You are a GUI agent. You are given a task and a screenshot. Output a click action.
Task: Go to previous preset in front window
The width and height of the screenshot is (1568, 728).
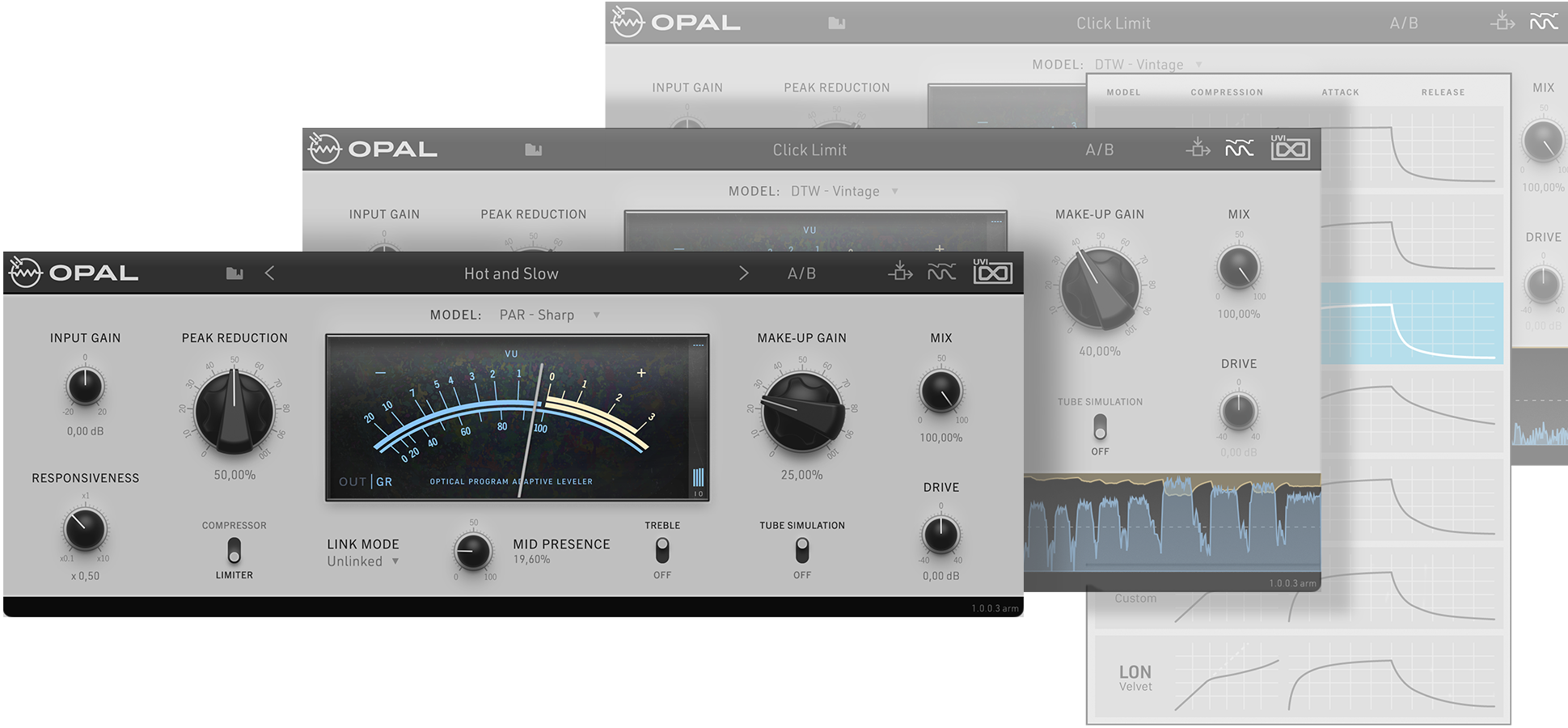tap(270, 273)
